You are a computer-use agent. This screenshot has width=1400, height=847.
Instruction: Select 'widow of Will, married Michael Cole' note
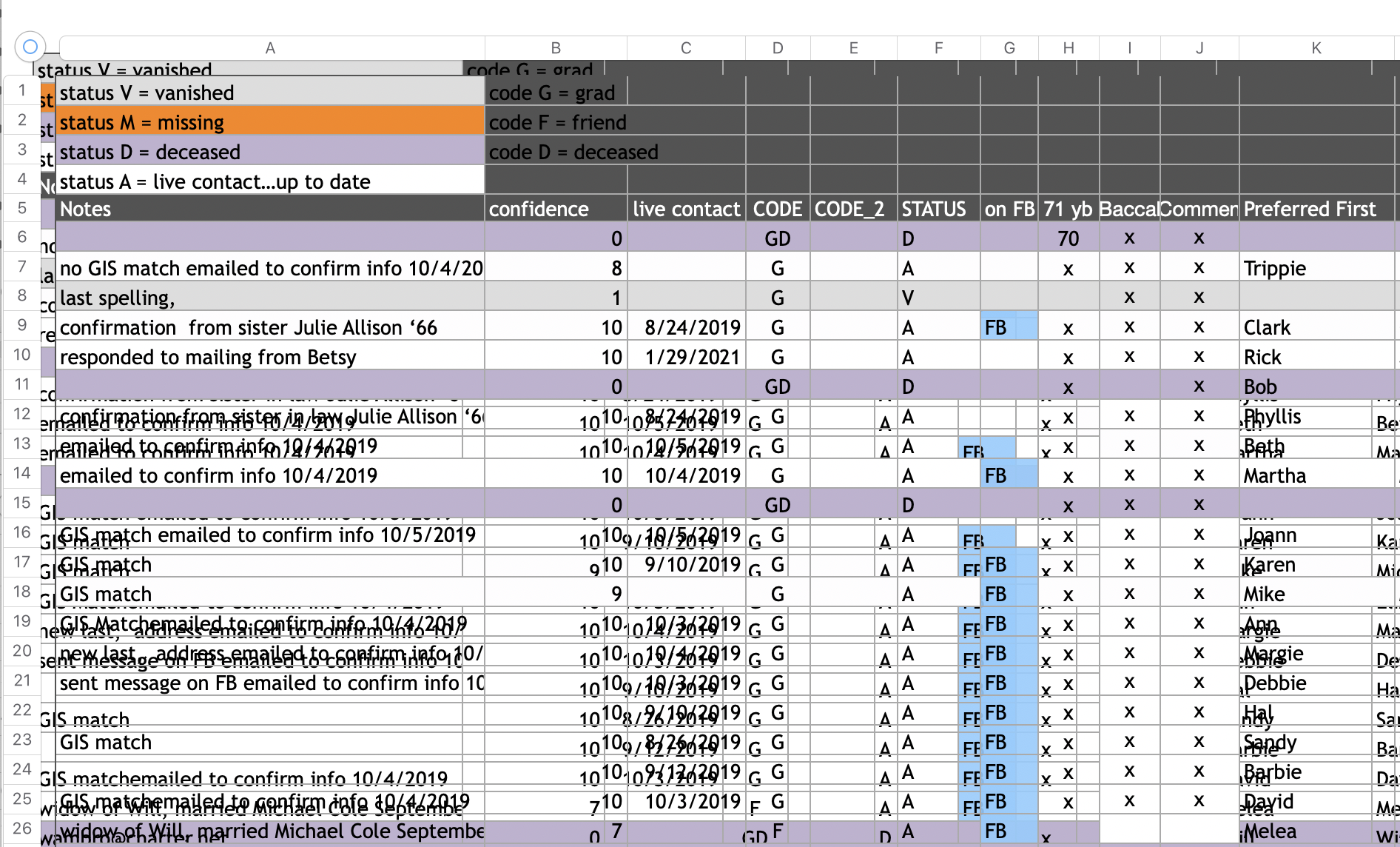[x=270, y=830]
